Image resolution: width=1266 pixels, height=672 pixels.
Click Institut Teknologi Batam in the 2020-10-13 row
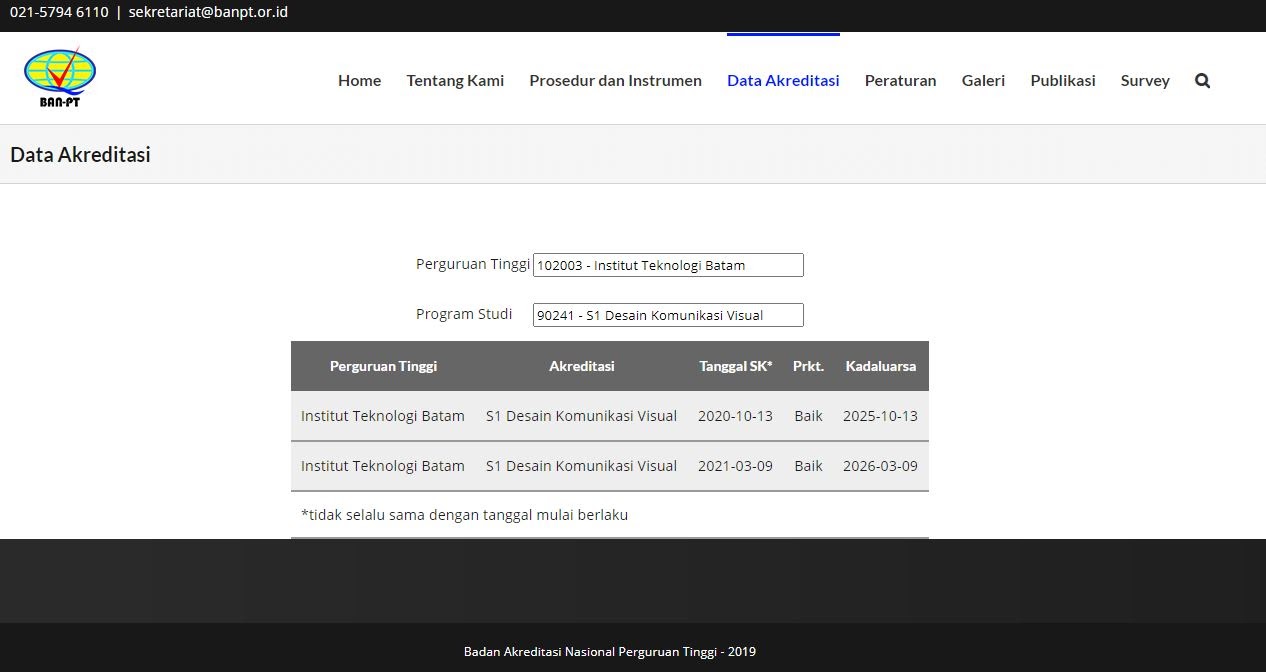pyautogui.click(x=383, y=416)
